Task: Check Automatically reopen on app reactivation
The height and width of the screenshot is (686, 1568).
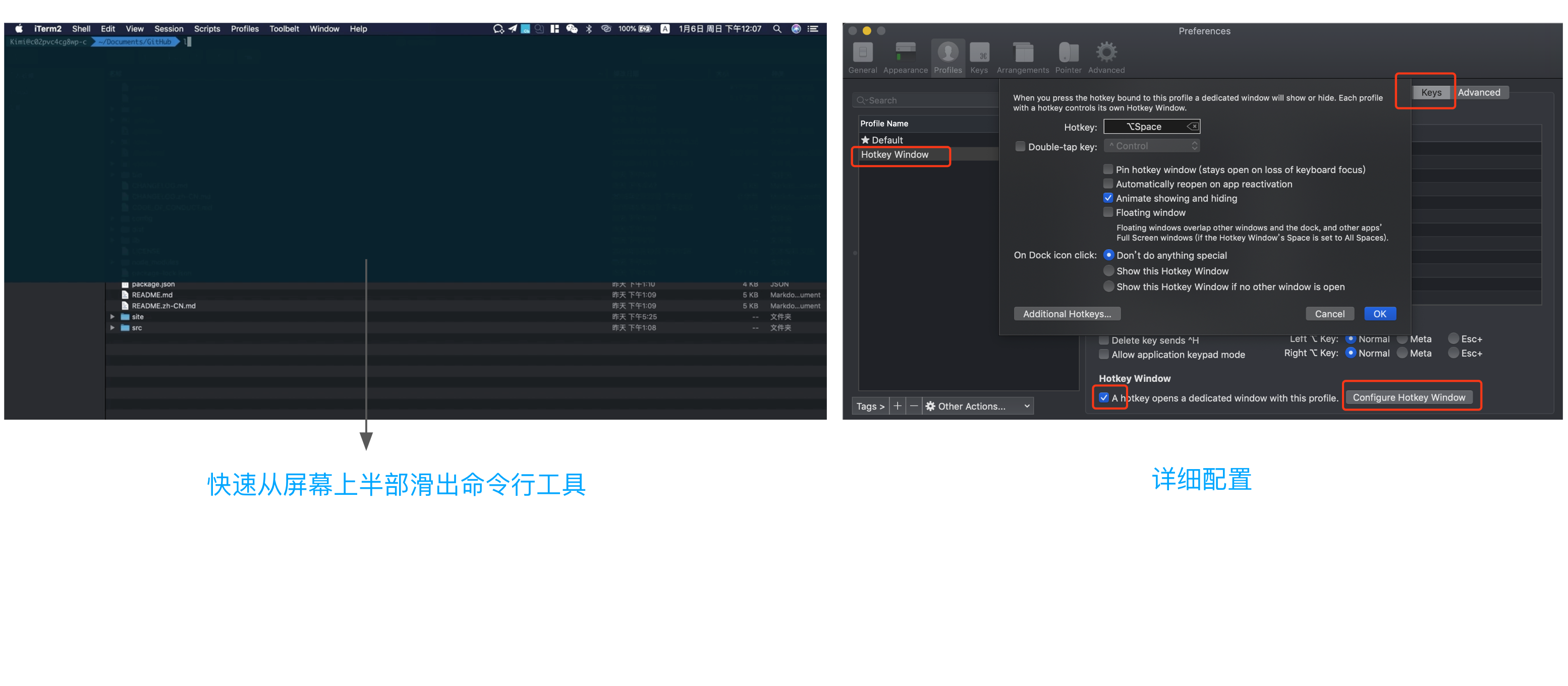Action: (1107, 184)
